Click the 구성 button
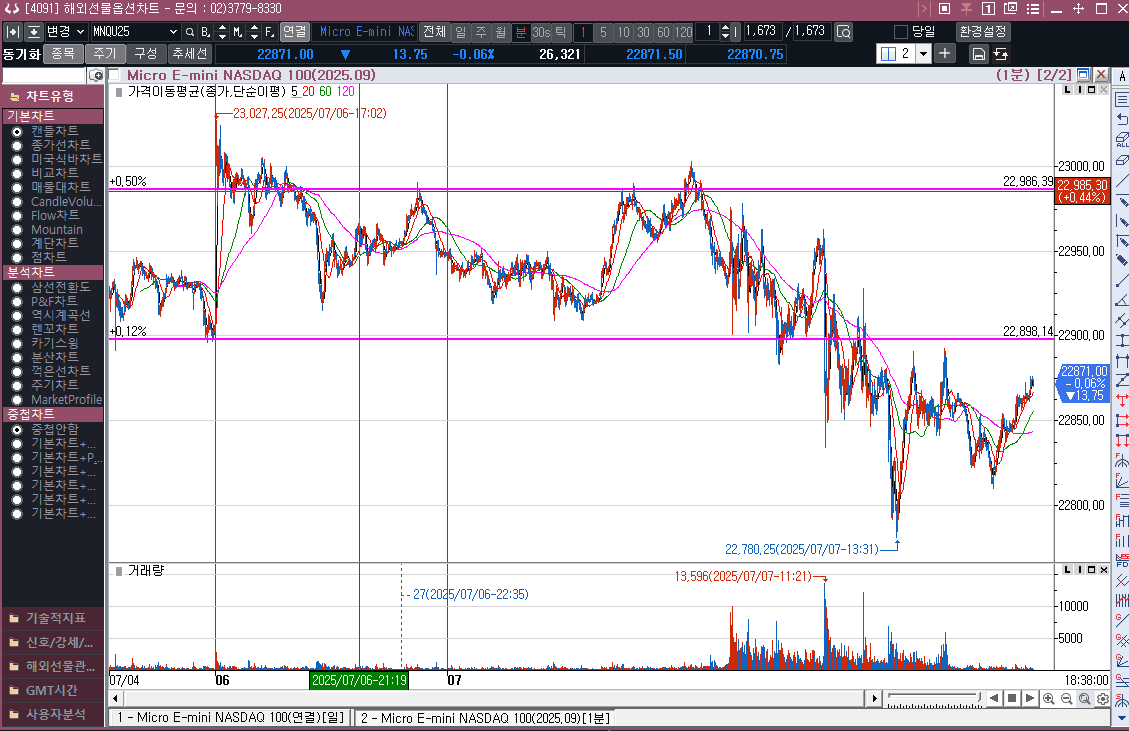 pos(145,53)
